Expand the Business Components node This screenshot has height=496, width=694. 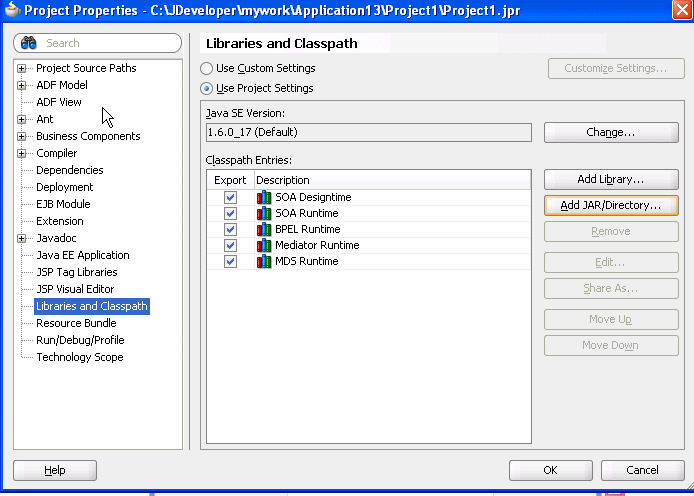coord(21,136)
